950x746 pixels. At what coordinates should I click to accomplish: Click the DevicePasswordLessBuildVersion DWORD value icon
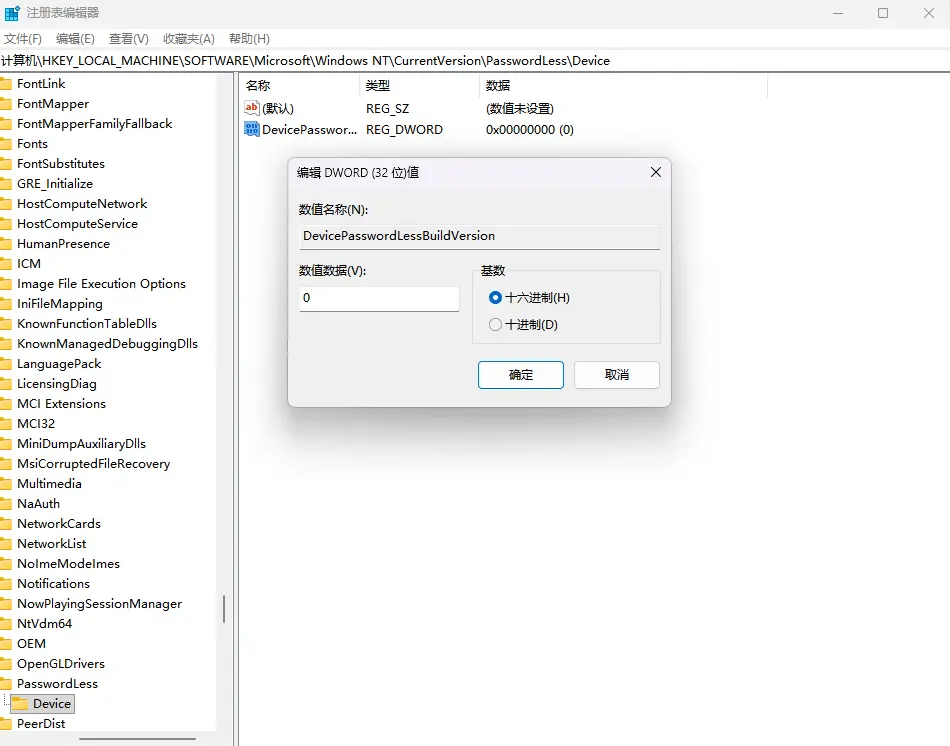[252, 129]
